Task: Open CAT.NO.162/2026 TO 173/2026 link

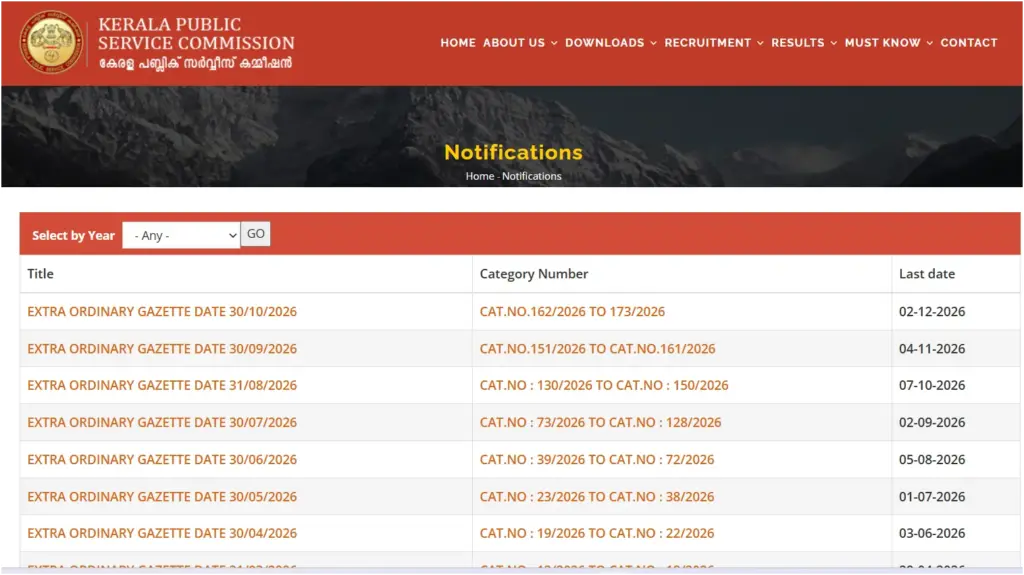Action: 572,312
